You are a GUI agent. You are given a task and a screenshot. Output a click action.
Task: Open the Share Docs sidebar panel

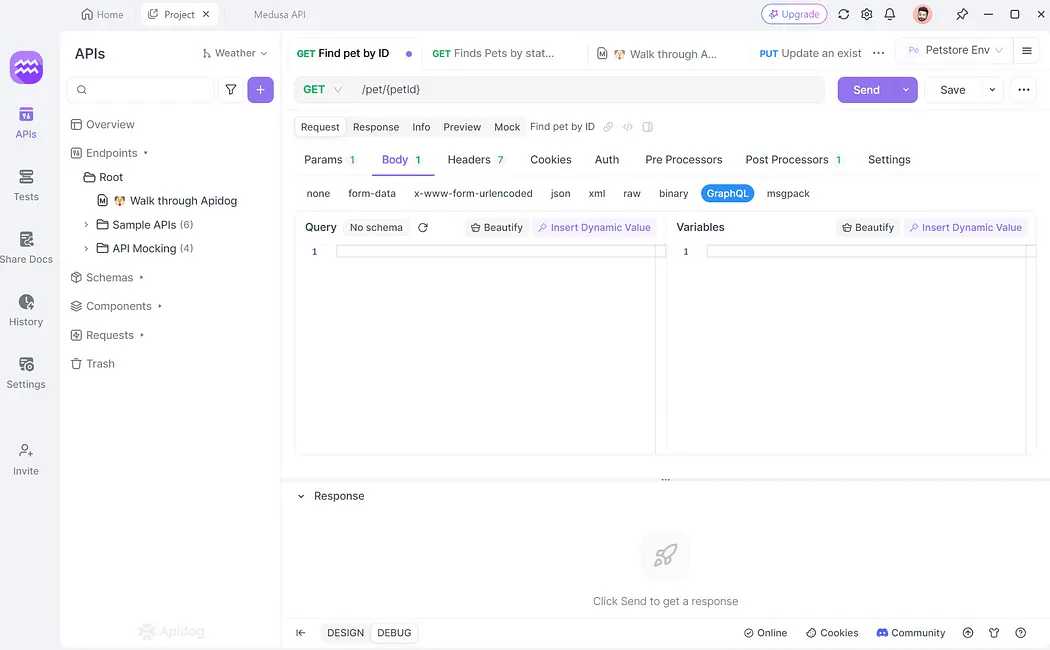coord(25,246)
